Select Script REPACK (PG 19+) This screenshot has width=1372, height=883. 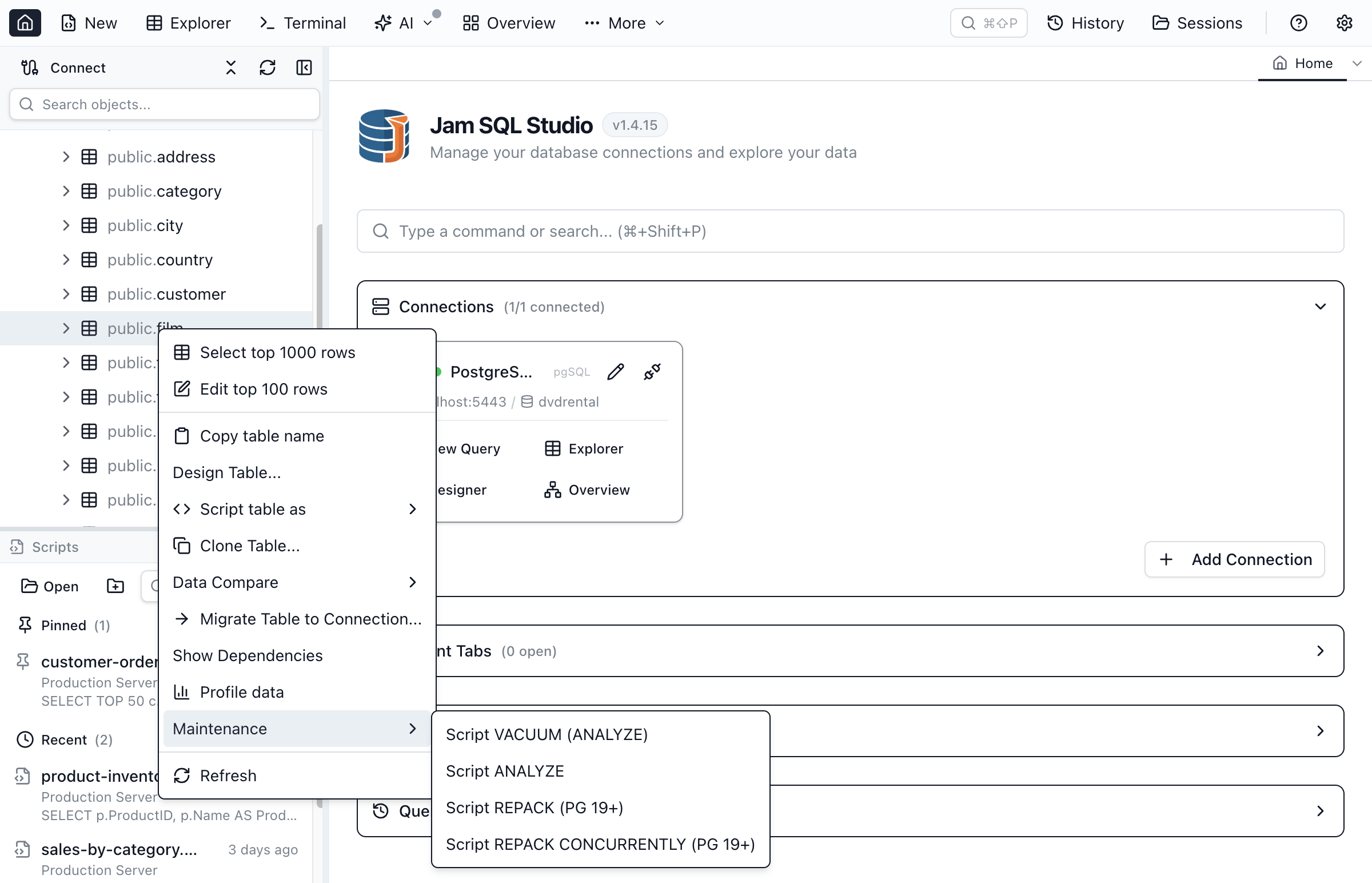coord(600,809)
